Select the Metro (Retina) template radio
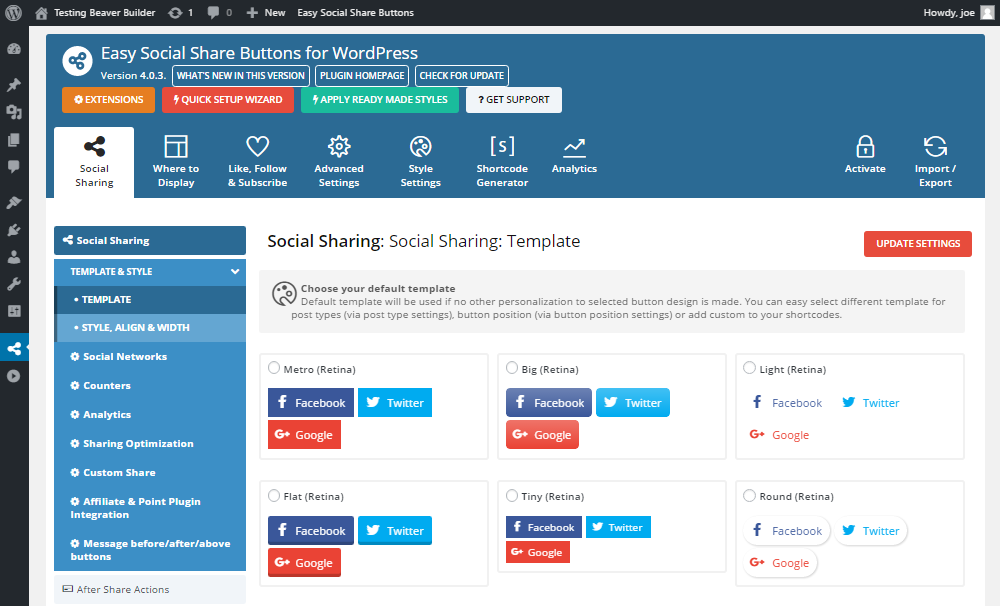This screenshot has width=1000, height=606. [x=274, y=368]
